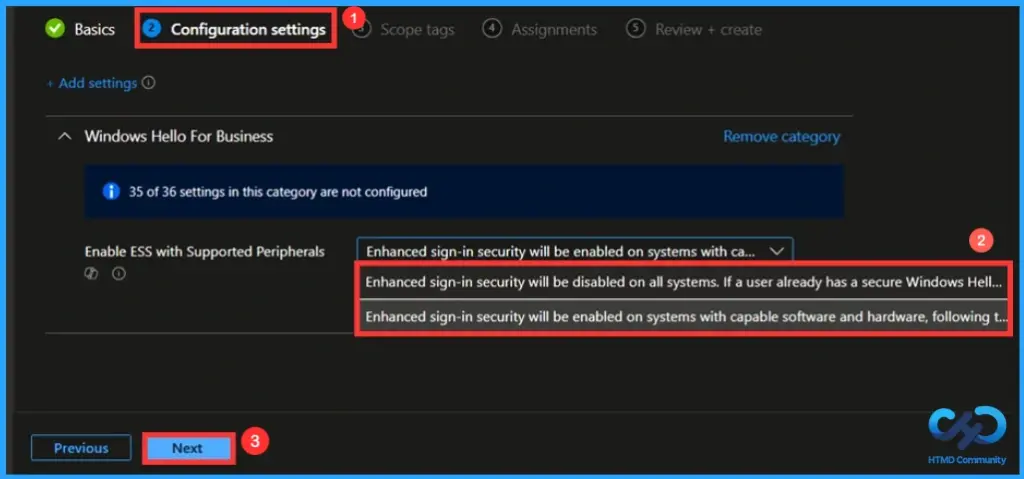The image size is (1024, 479).
Task: Click the Enable ESS with Supported Peripherals label
Action: click(204, 252)
